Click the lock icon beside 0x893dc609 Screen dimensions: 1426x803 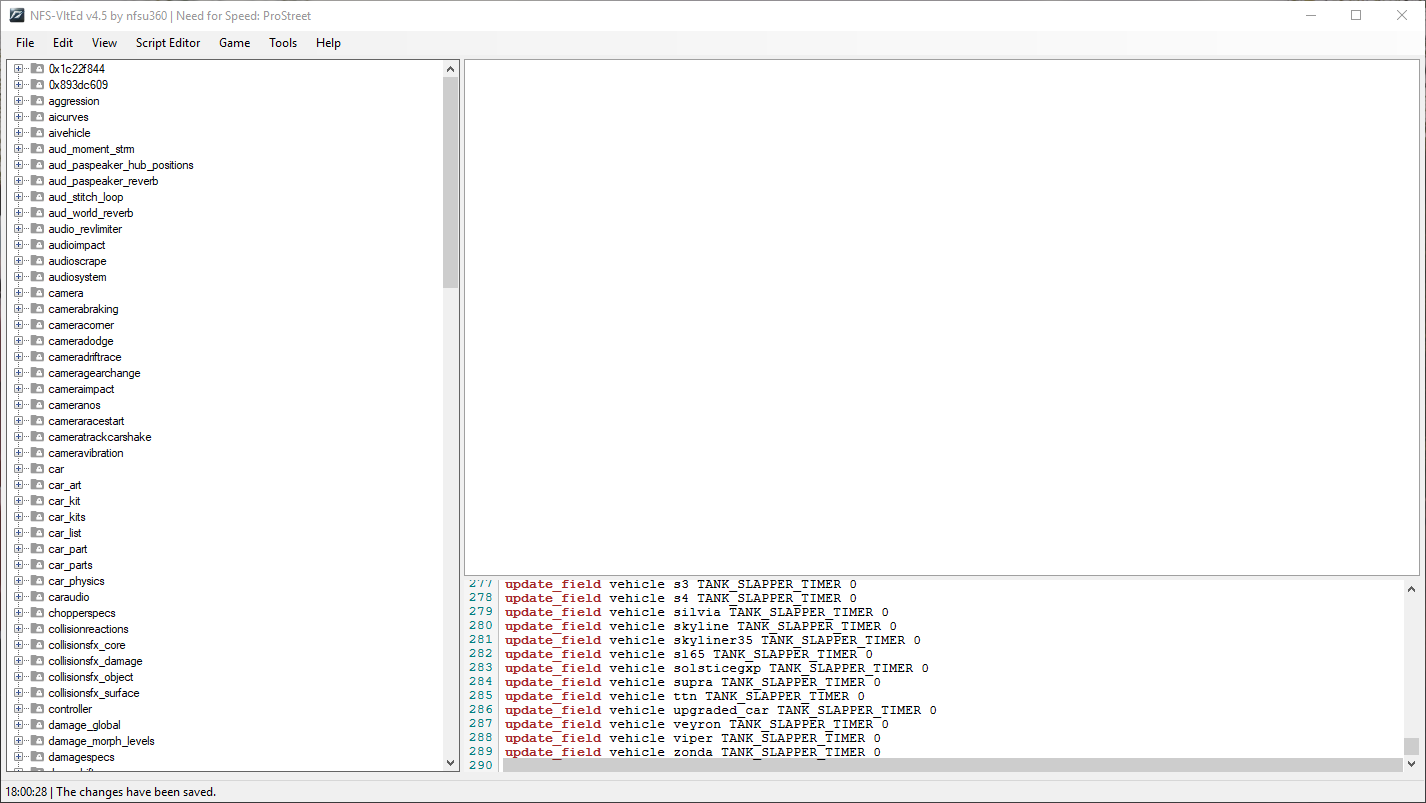[x=38, y=85]
